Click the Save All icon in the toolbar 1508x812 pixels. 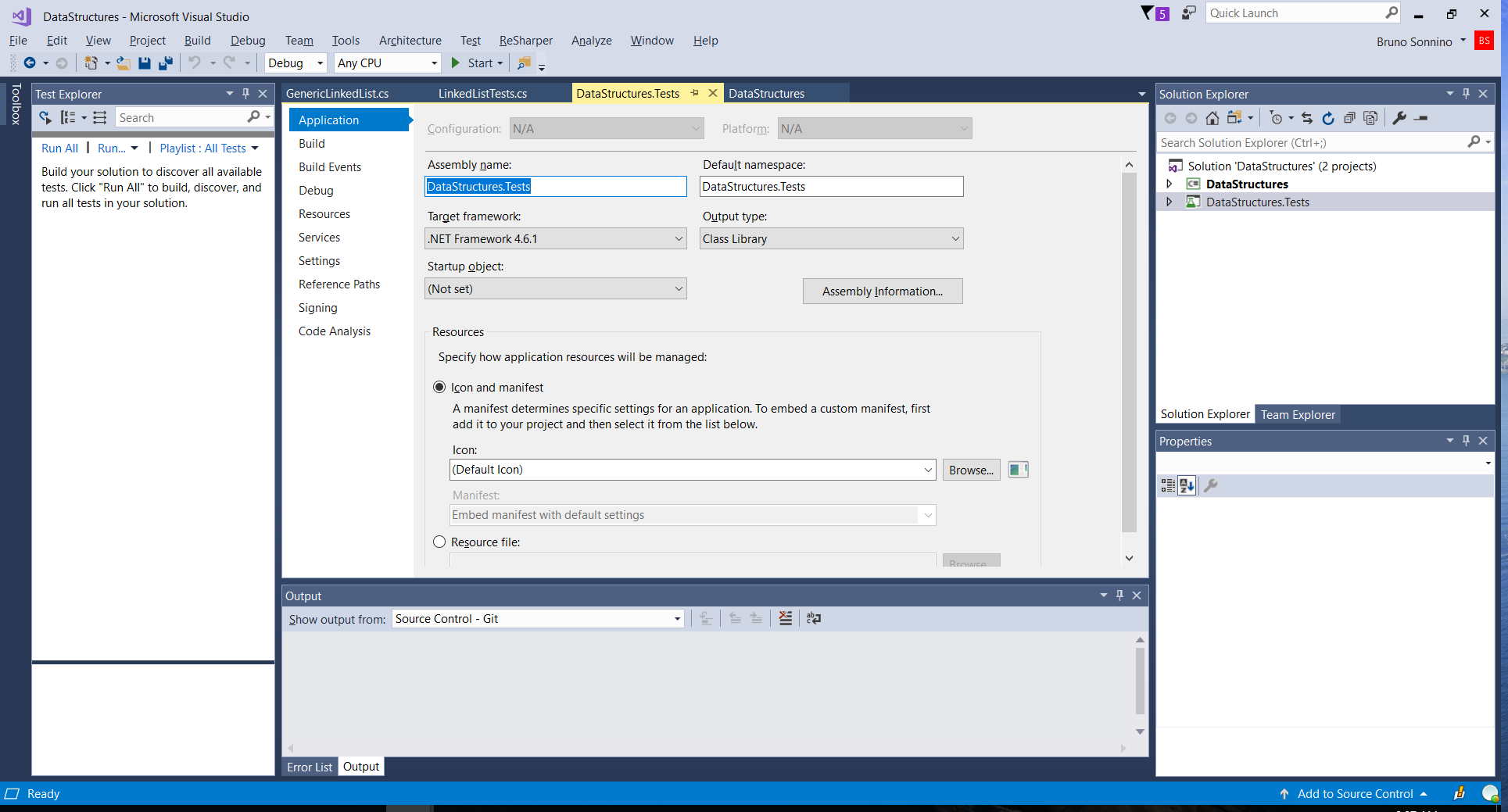(x=165, y=63)
